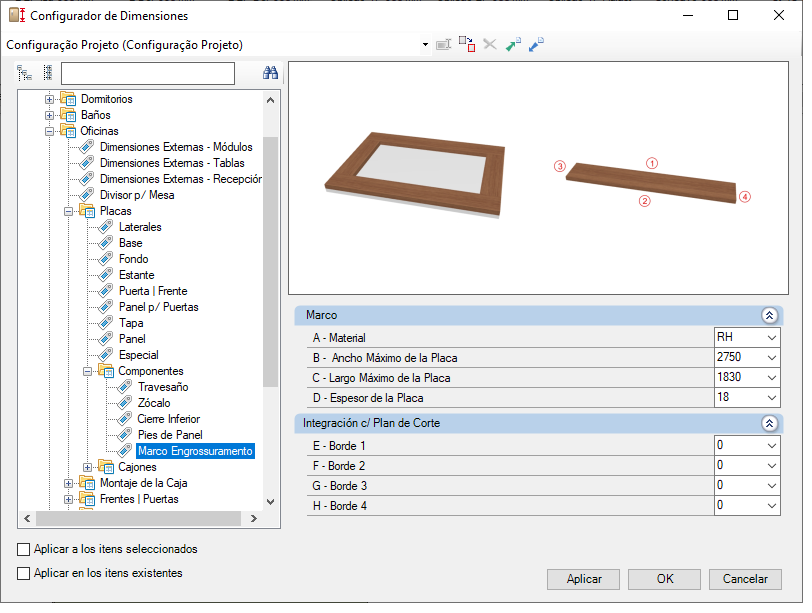Click the Cancelar button
This screenshot has width=812, height=613.
745,579
